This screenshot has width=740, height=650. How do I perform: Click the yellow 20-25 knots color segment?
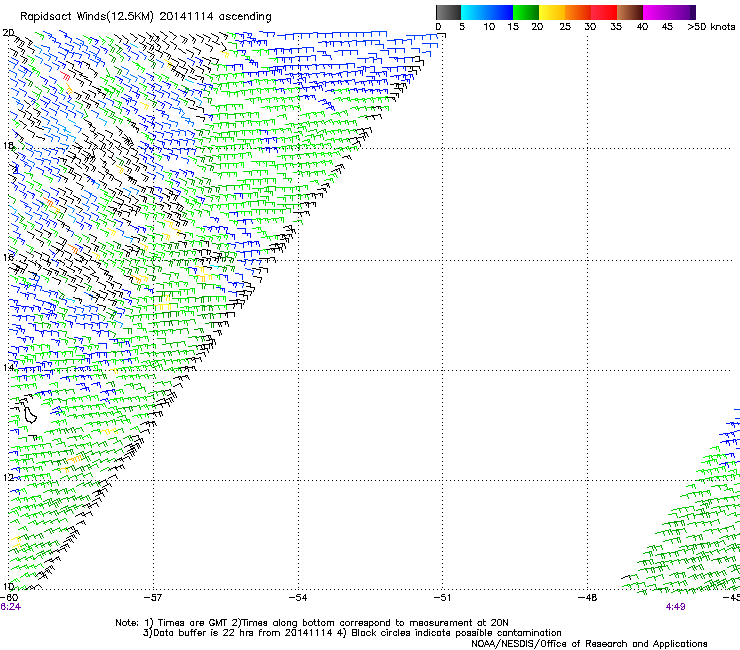552,12
